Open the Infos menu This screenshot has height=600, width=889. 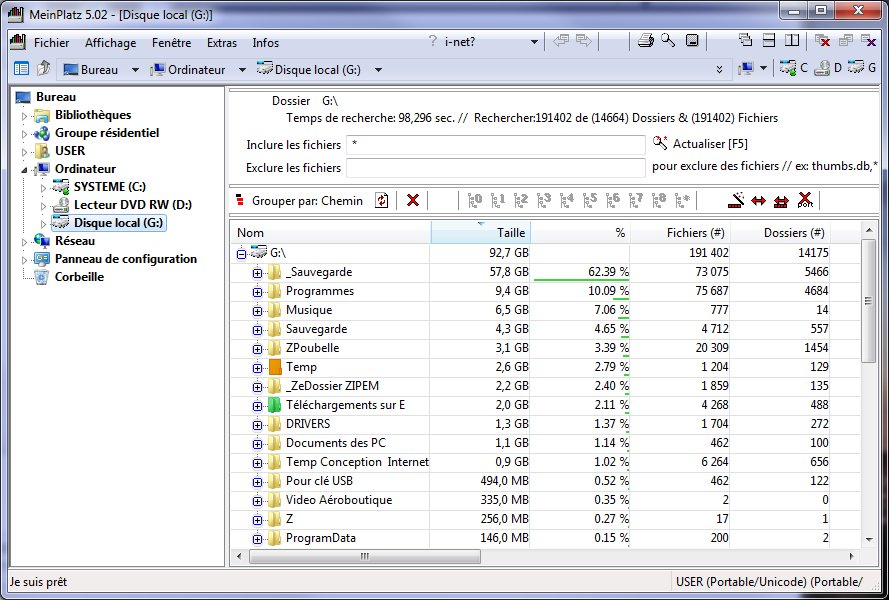coord(265,43)
